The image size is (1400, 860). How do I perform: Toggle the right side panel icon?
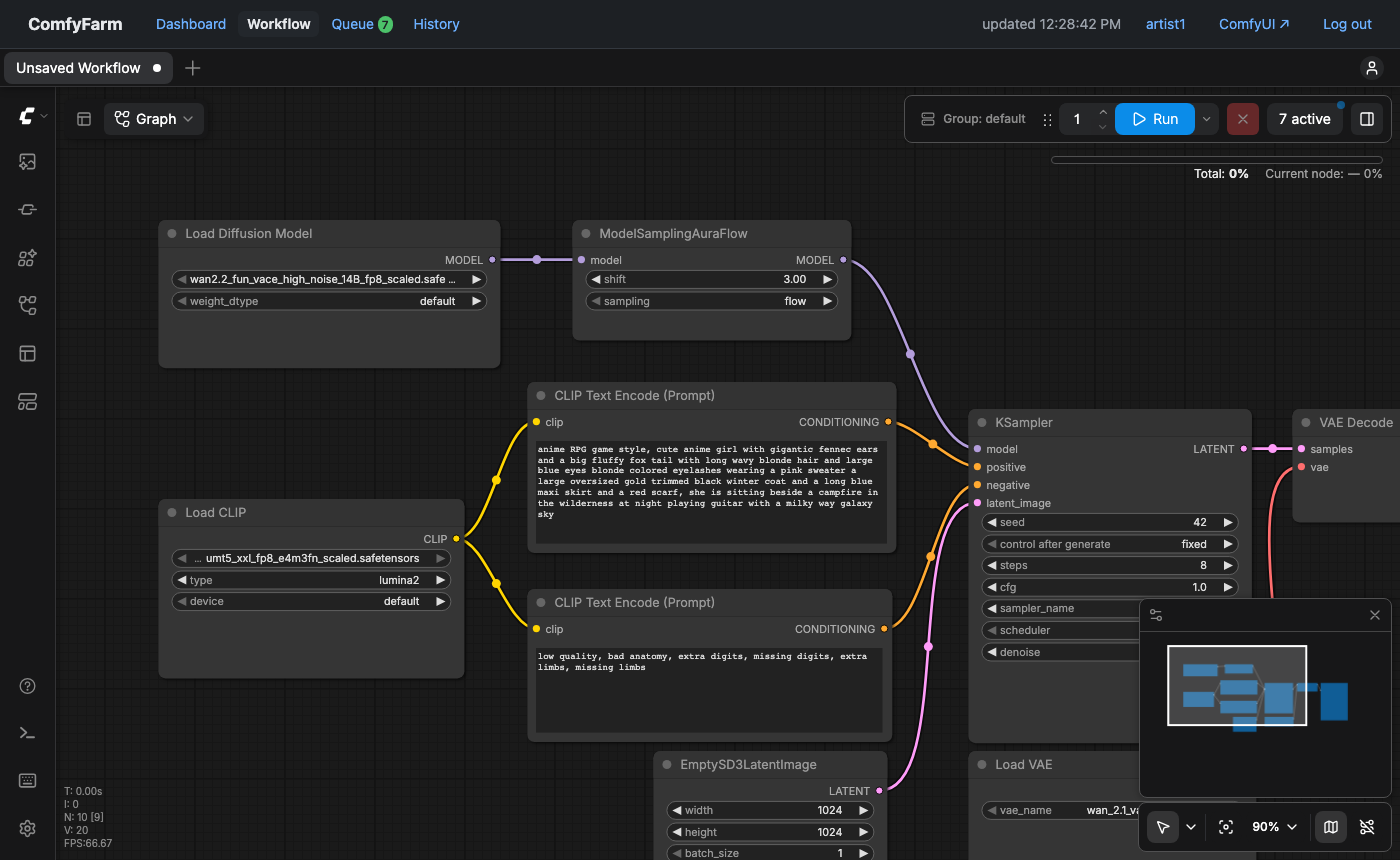click(x=1366, y=119)
